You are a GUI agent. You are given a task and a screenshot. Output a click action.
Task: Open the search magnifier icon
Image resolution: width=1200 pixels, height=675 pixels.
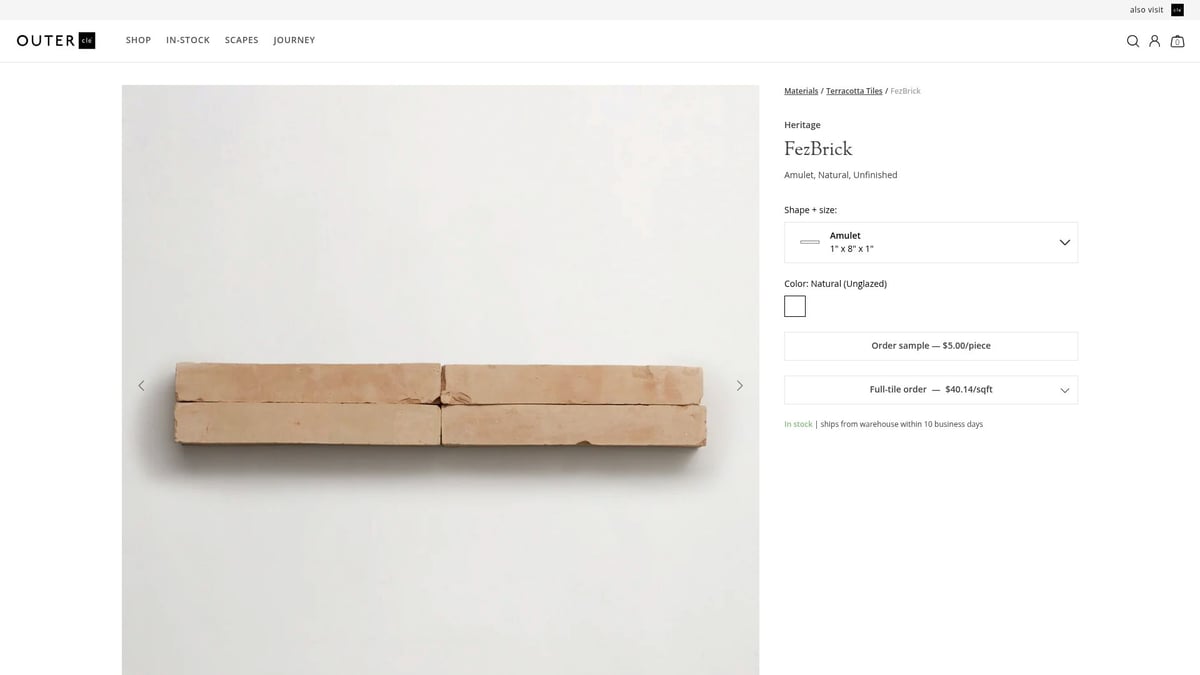click(x=1133, y=41)
